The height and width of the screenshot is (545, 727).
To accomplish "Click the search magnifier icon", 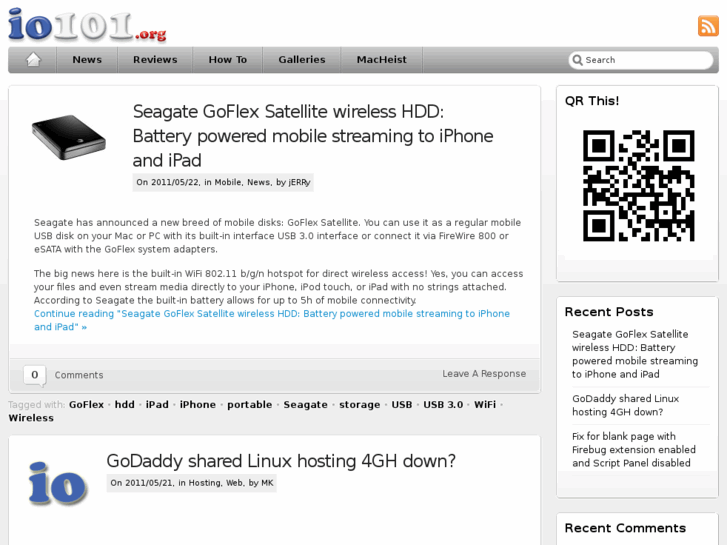I will 577,60.
